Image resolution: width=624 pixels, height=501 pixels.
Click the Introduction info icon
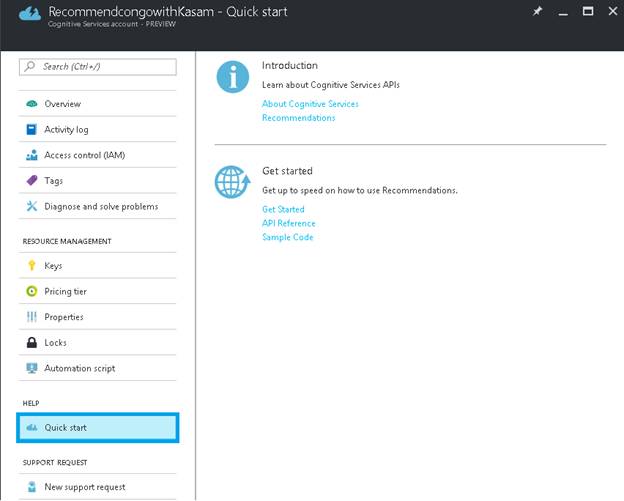(x=232, y=77)
